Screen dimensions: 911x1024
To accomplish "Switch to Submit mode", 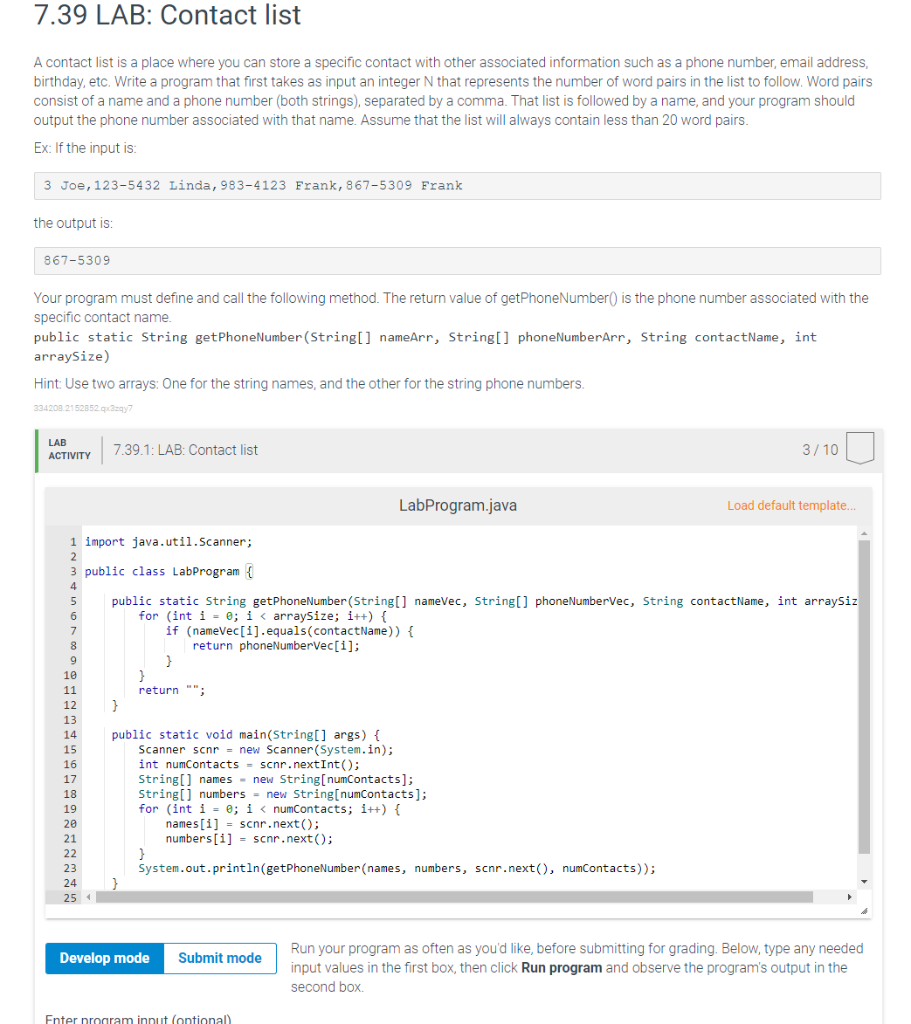I will click(219, 957).
